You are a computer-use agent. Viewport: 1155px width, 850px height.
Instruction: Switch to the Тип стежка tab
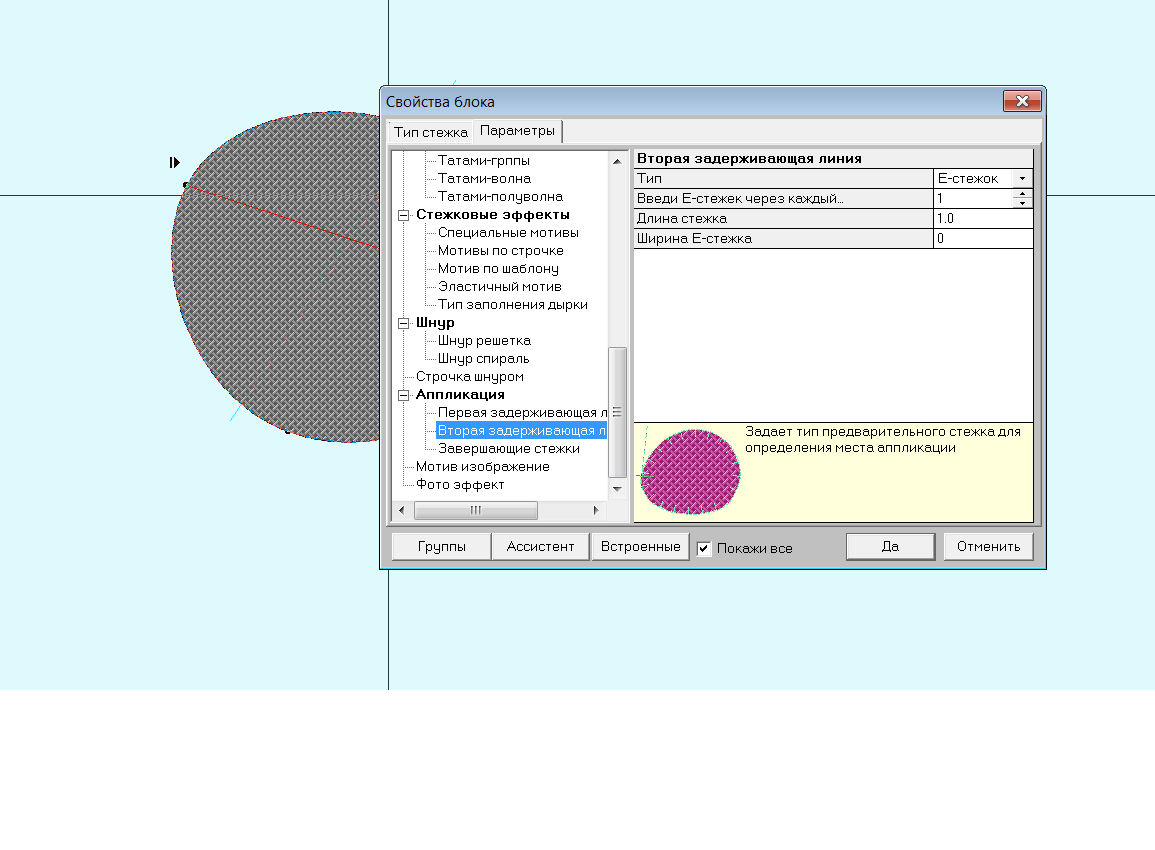pos(430,132)
